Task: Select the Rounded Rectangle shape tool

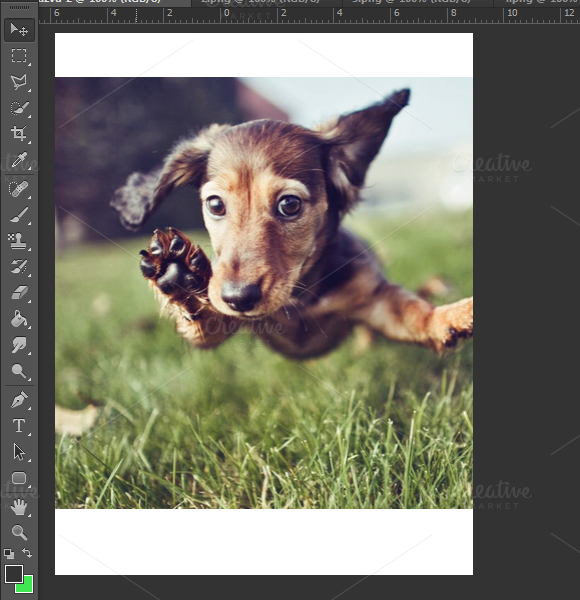Action: 19,478
